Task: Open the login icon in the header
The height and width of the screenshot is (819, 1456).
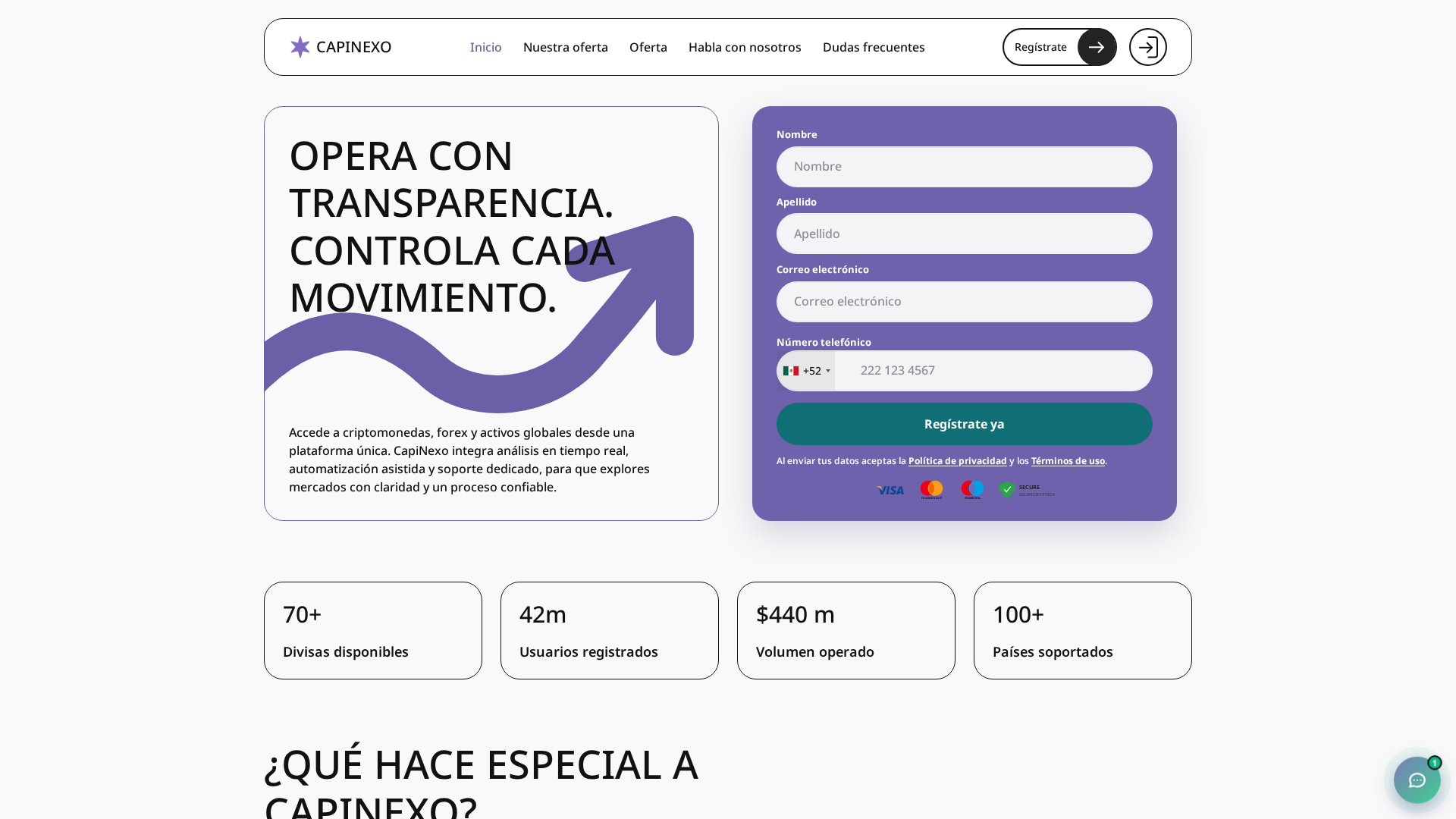Action: pos(1148,47)
